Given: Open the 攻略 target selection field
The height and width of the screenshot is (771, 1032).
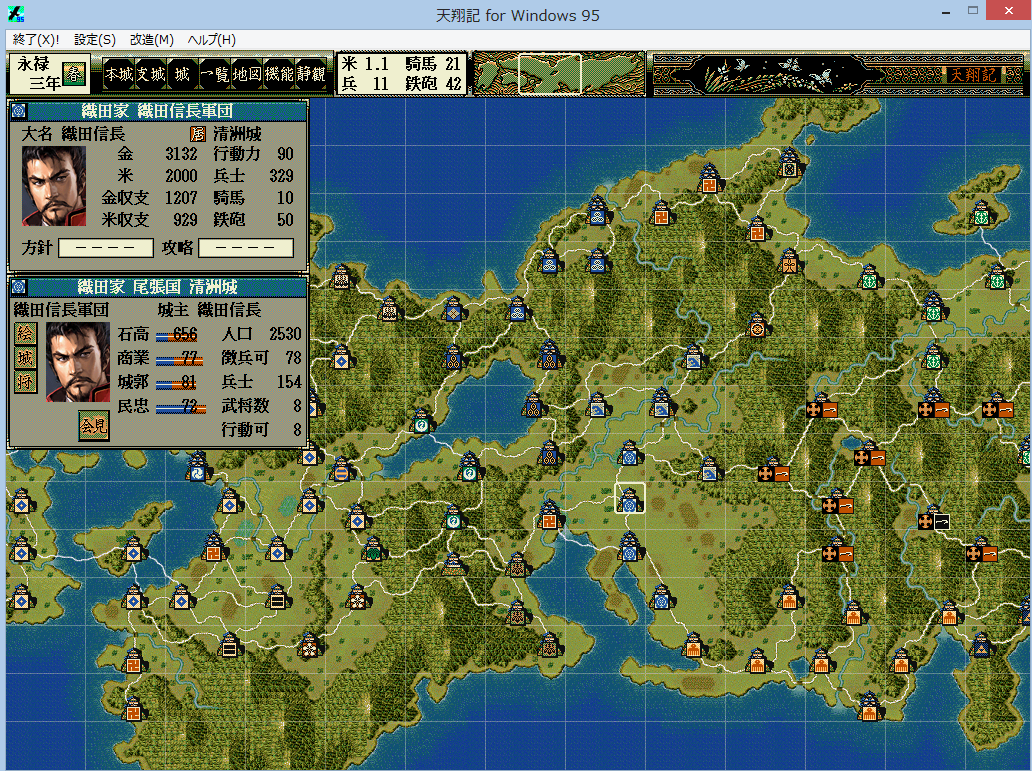Looking at the screenshot, I should pyautogui.click(x=246, y=247).
